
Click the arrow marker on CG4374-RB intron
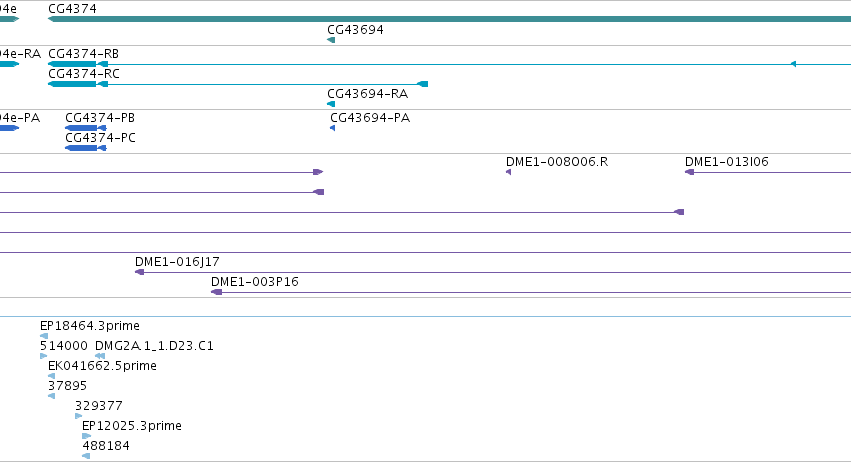(x=793, y=64)
